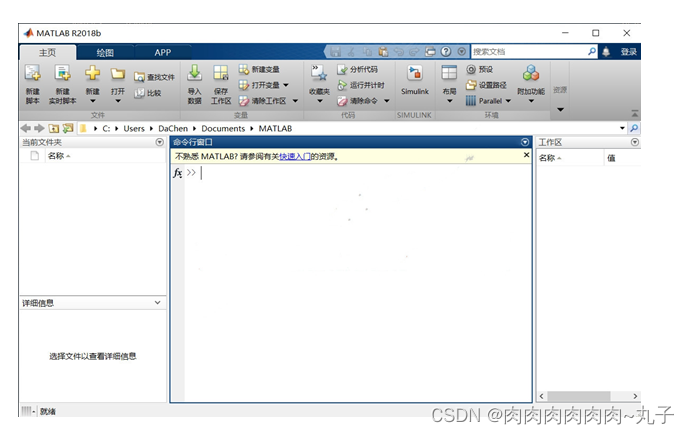The height and width of the screenshot is (434, 689).
Task: Open the Current Folder (当前文件夹) panel actions menu
Action: (160, 142)
